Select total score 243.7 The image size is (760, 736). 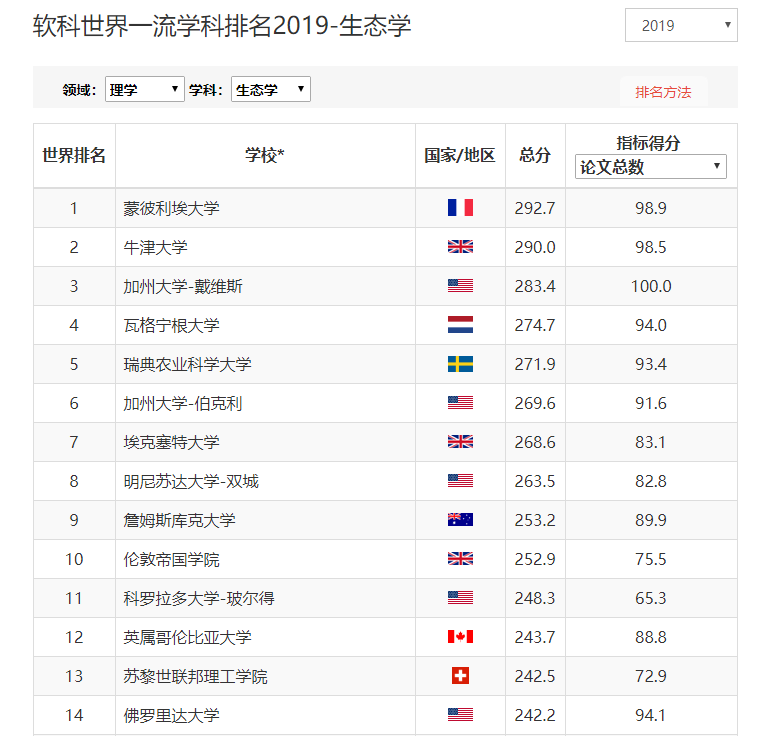(535, 637)
